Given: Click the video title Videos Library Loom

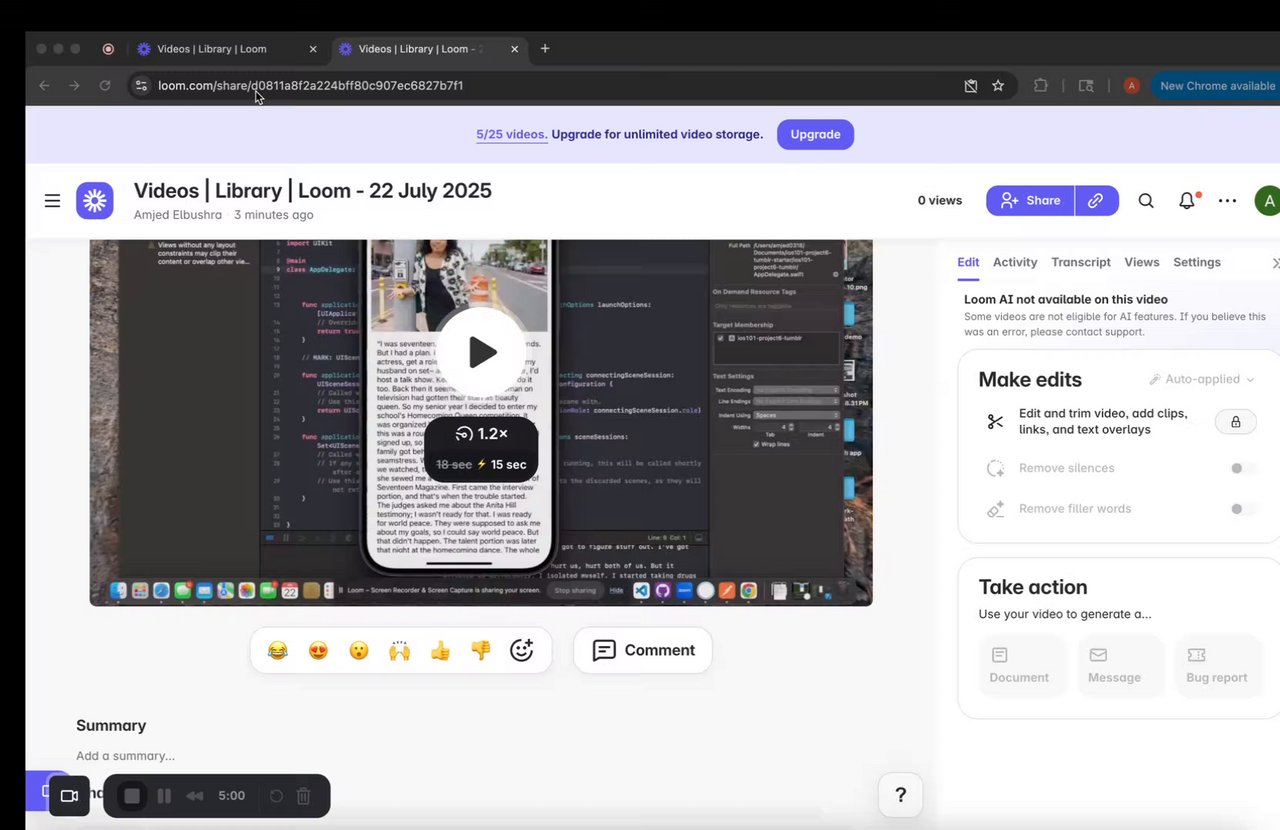Looking at the screenshot, I should click(313, 190).
